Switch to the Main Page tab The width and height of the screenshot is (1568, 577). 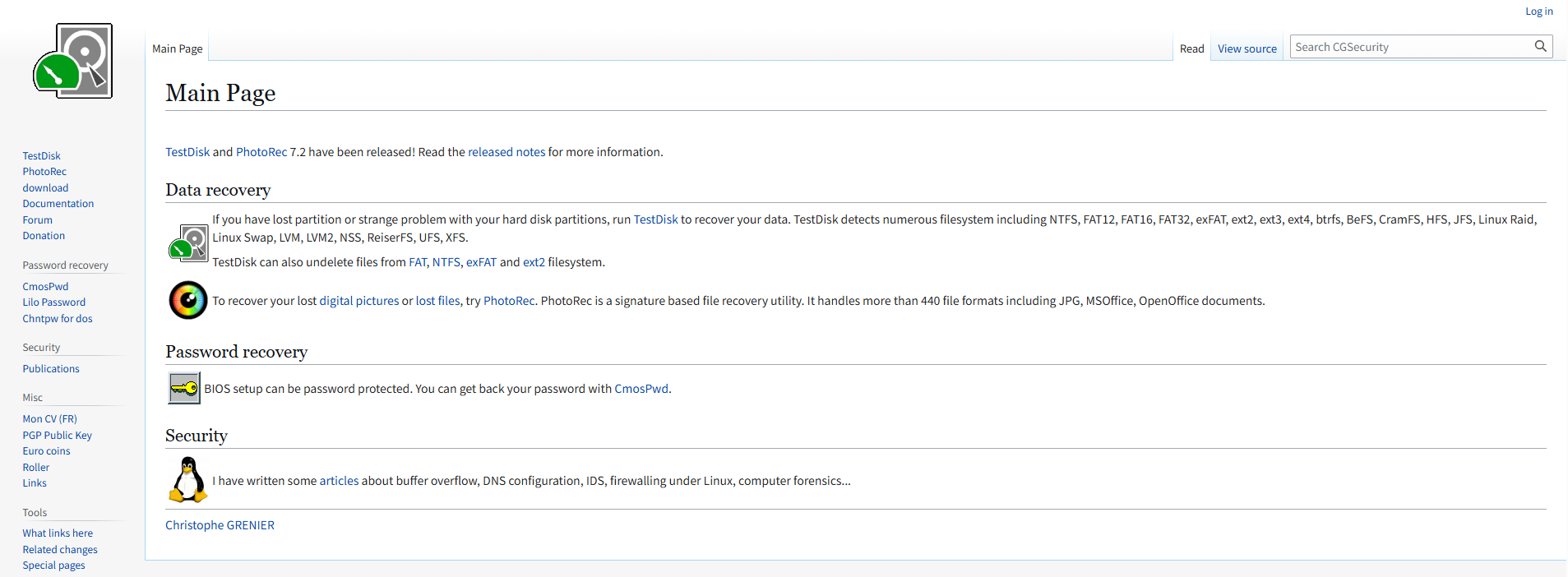coord(177,48)
